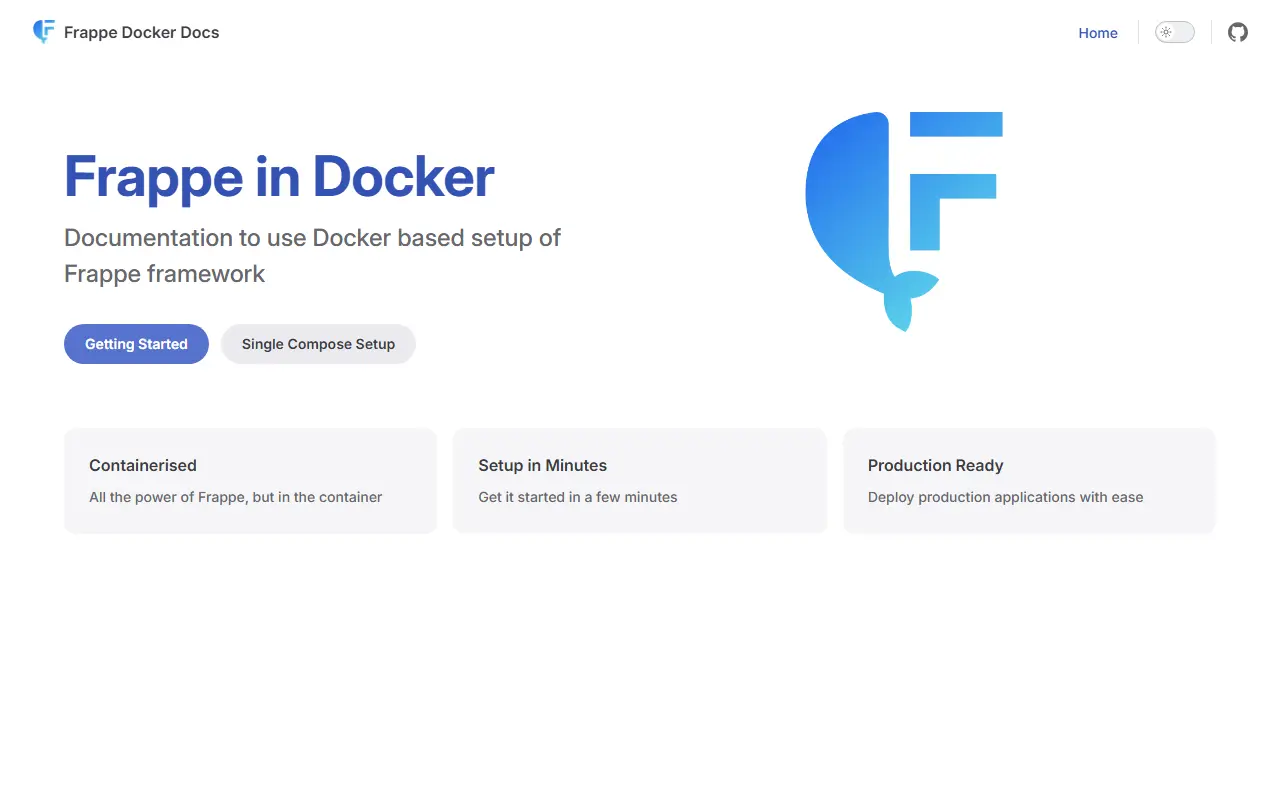Open the GitHub repository icon
1280x800 pixels.
tap(1238, 32)
